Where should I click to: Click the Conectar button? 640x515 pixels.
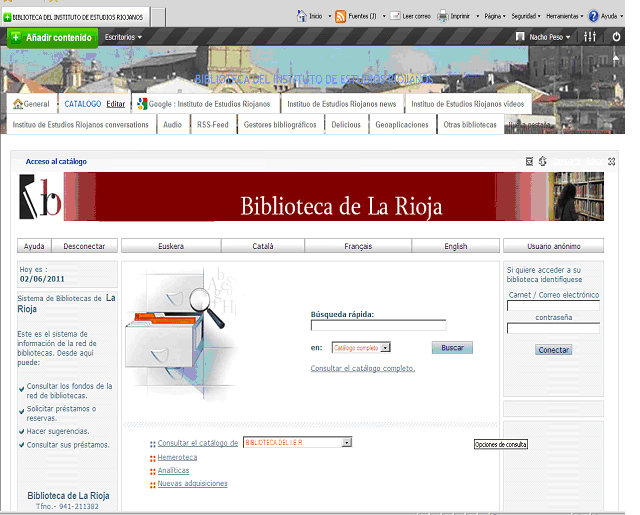(x=553, y=350)
